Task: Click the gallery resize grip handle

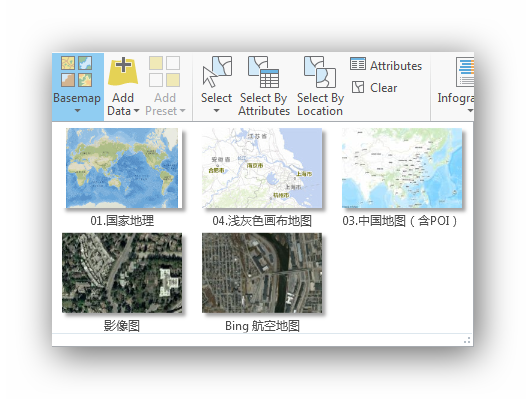Action: [467, 340]
